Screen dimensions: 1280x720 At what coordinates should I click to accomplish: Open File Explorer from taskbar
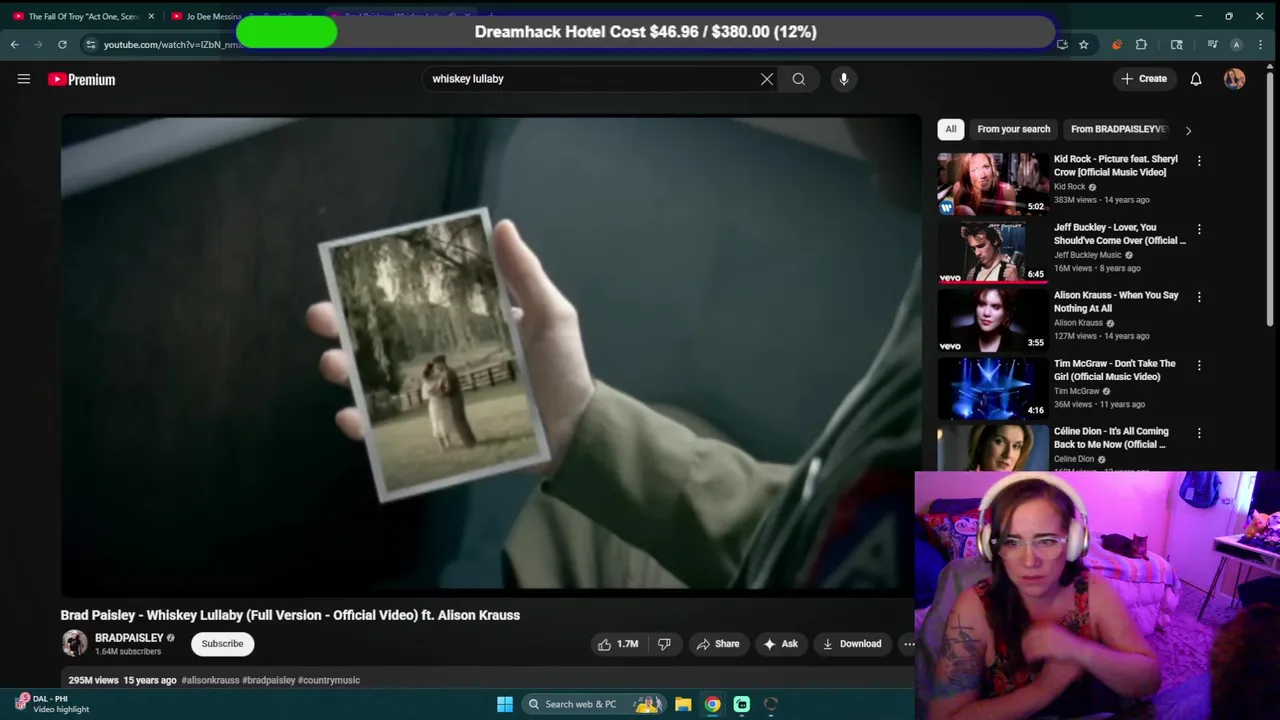(x=683, y=704)
